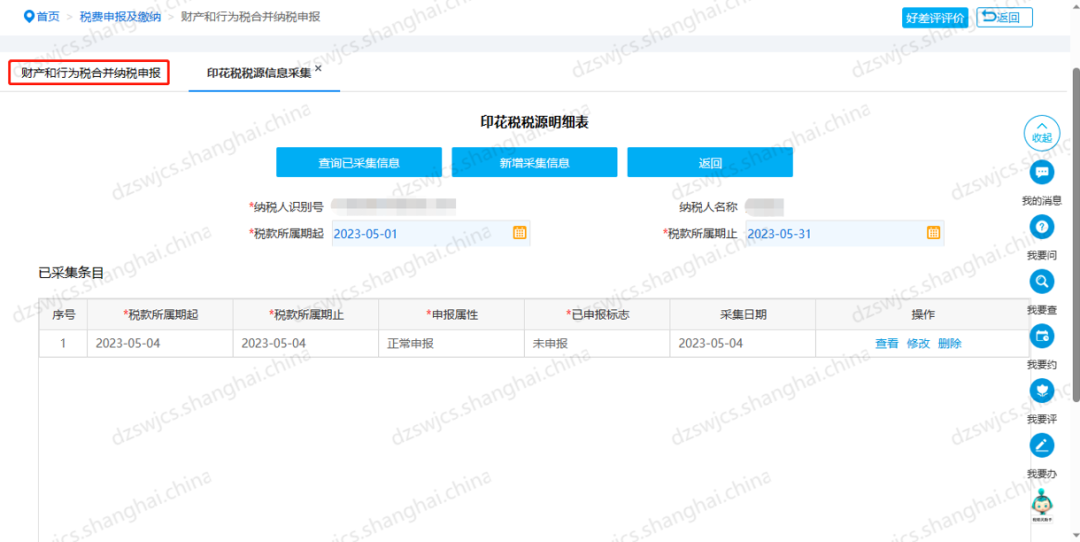The height and width of the screenshot is (542, 1080).
Task: Click the 税款所属期起 date field
Action: click(430, 233)
